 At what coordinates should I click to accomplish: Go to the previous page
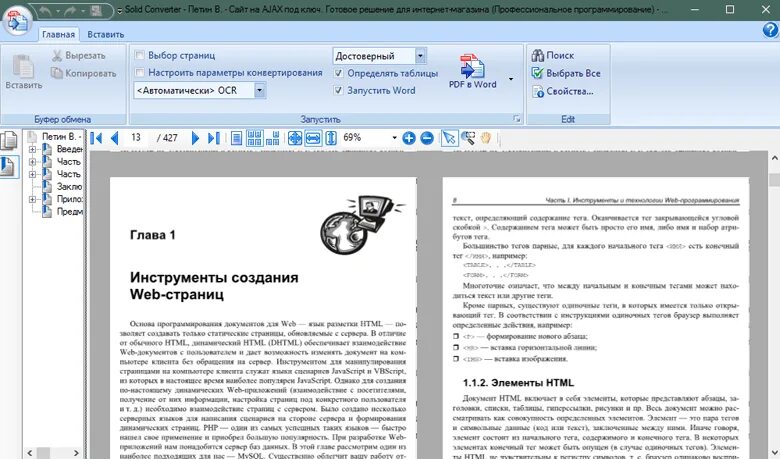tap(115, 138)
